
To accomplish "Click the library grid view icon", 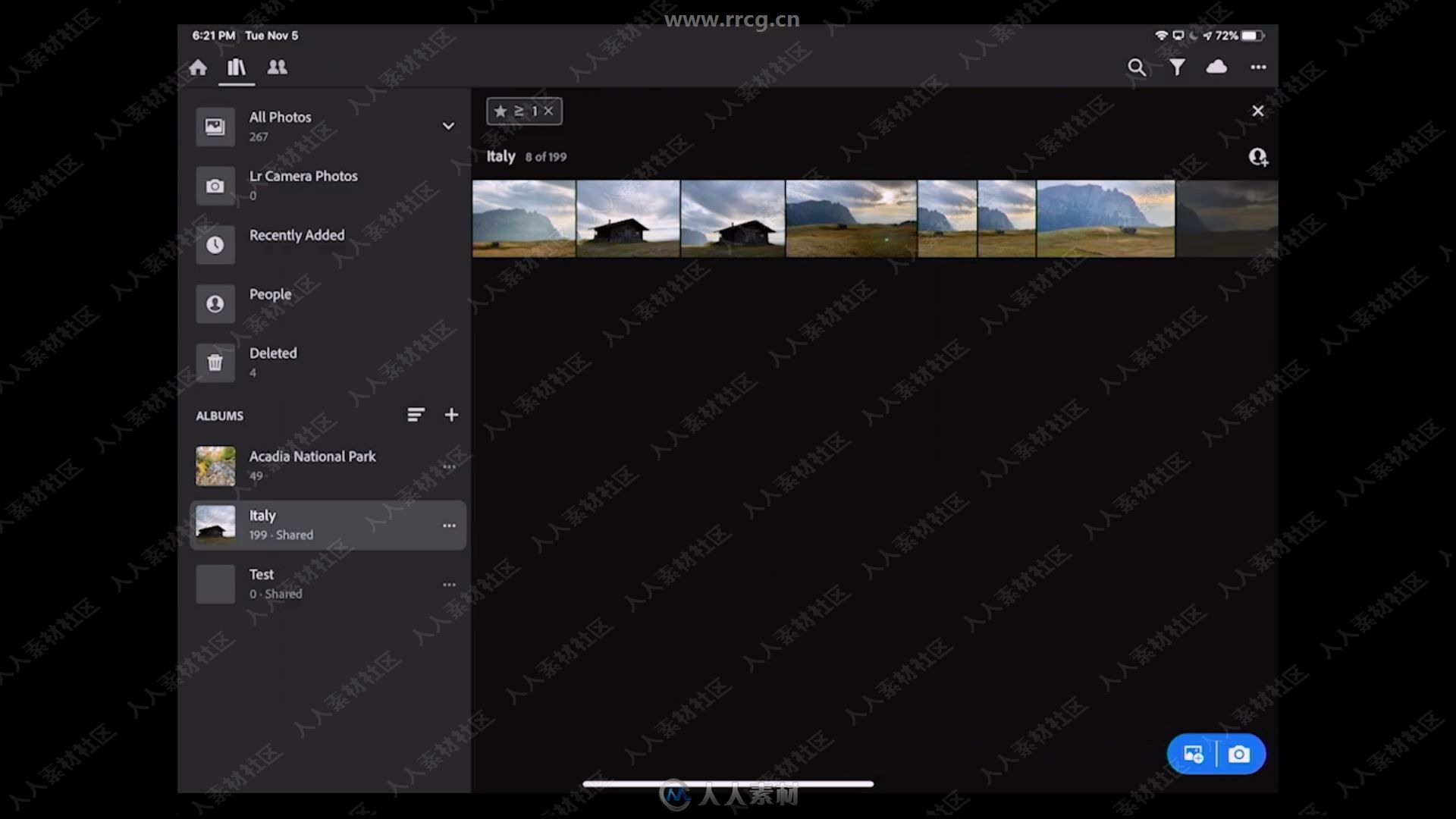I will coord(238,67).
